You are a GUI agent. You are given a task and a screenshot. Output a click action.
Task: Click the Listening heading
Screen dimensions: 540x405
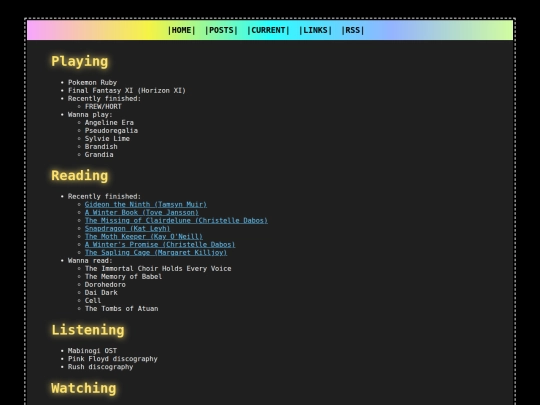point(88,330)
